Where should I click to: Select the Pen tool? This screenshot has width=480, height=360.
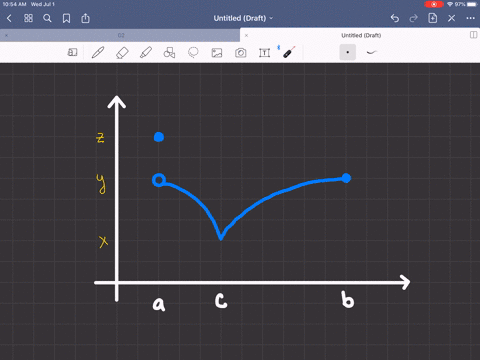click(x=98, y=52)
